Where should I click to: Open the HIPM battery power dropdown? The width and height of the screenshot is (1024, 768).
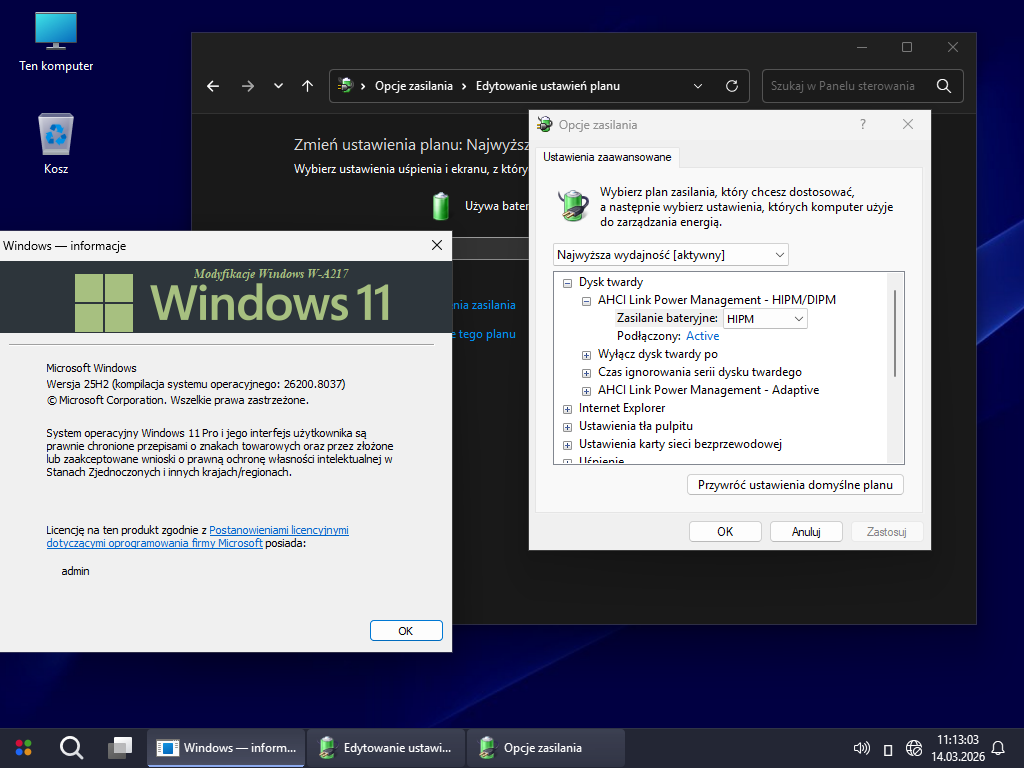765,318
